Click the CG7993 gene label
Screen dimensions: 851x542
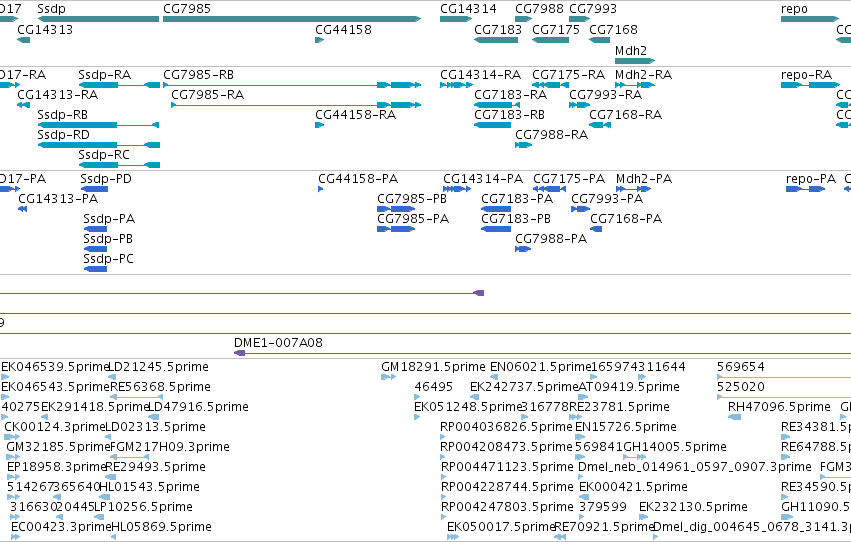point(593,9)
